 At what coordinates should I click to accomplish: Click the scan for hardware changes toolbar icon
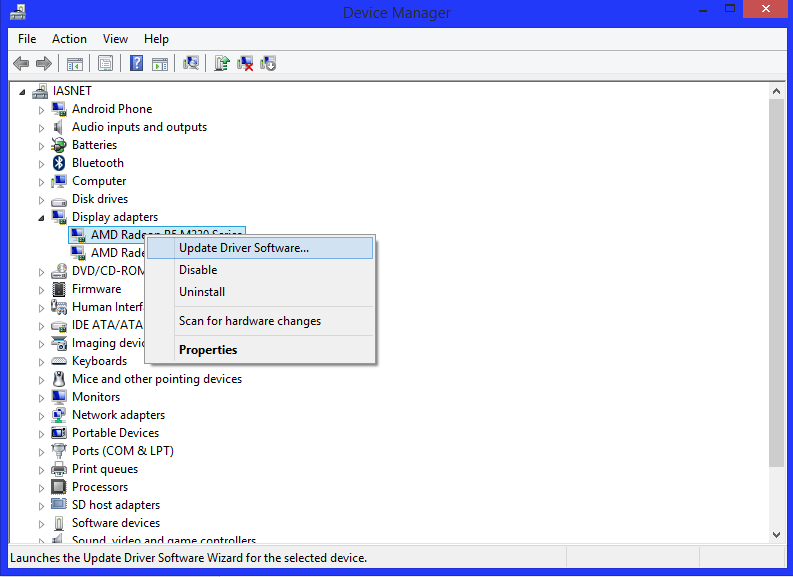(x=191, y=63)
